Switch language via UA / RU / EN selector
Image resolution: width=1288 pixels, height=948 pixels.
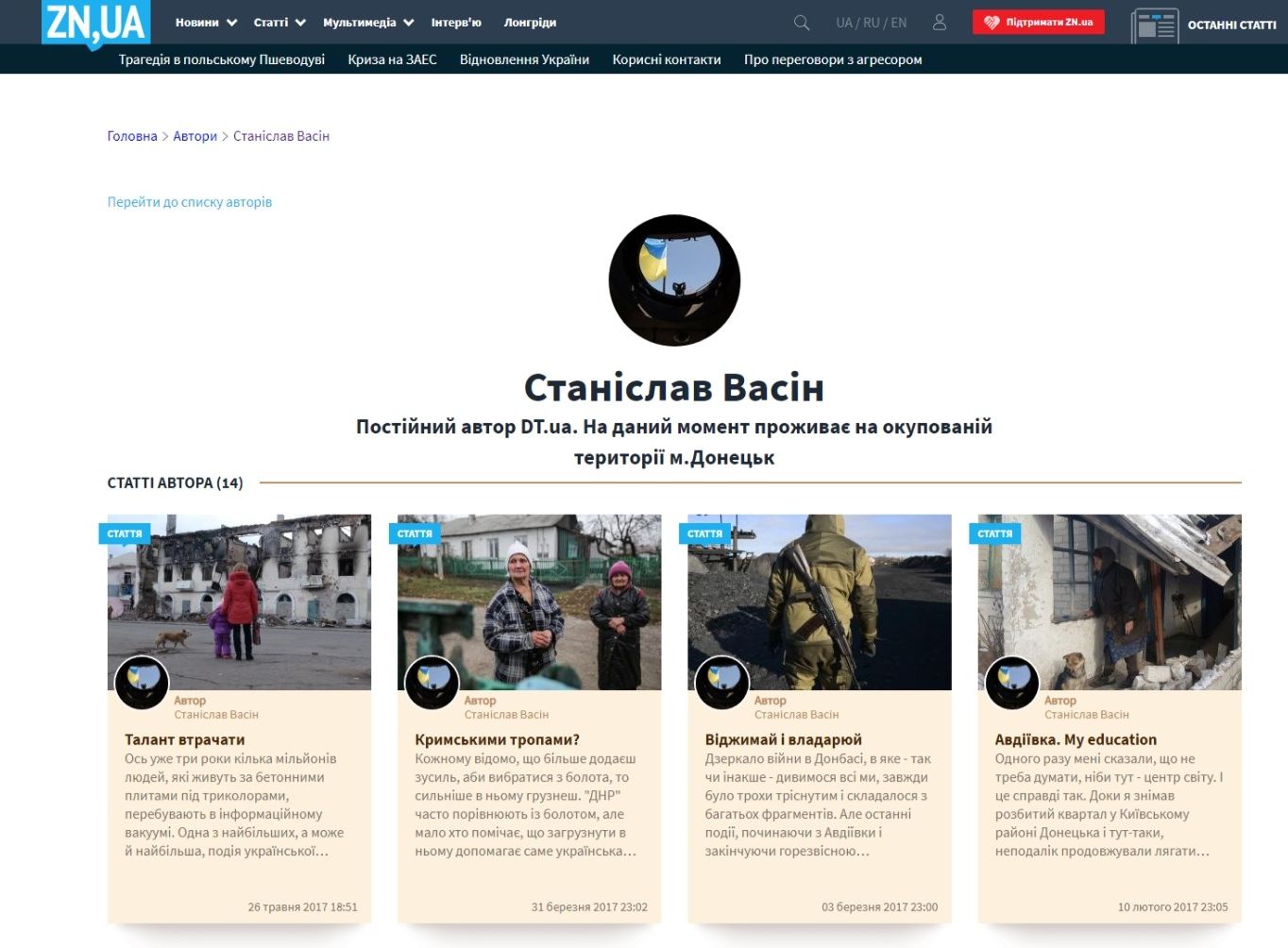click(x=871, y=23)
